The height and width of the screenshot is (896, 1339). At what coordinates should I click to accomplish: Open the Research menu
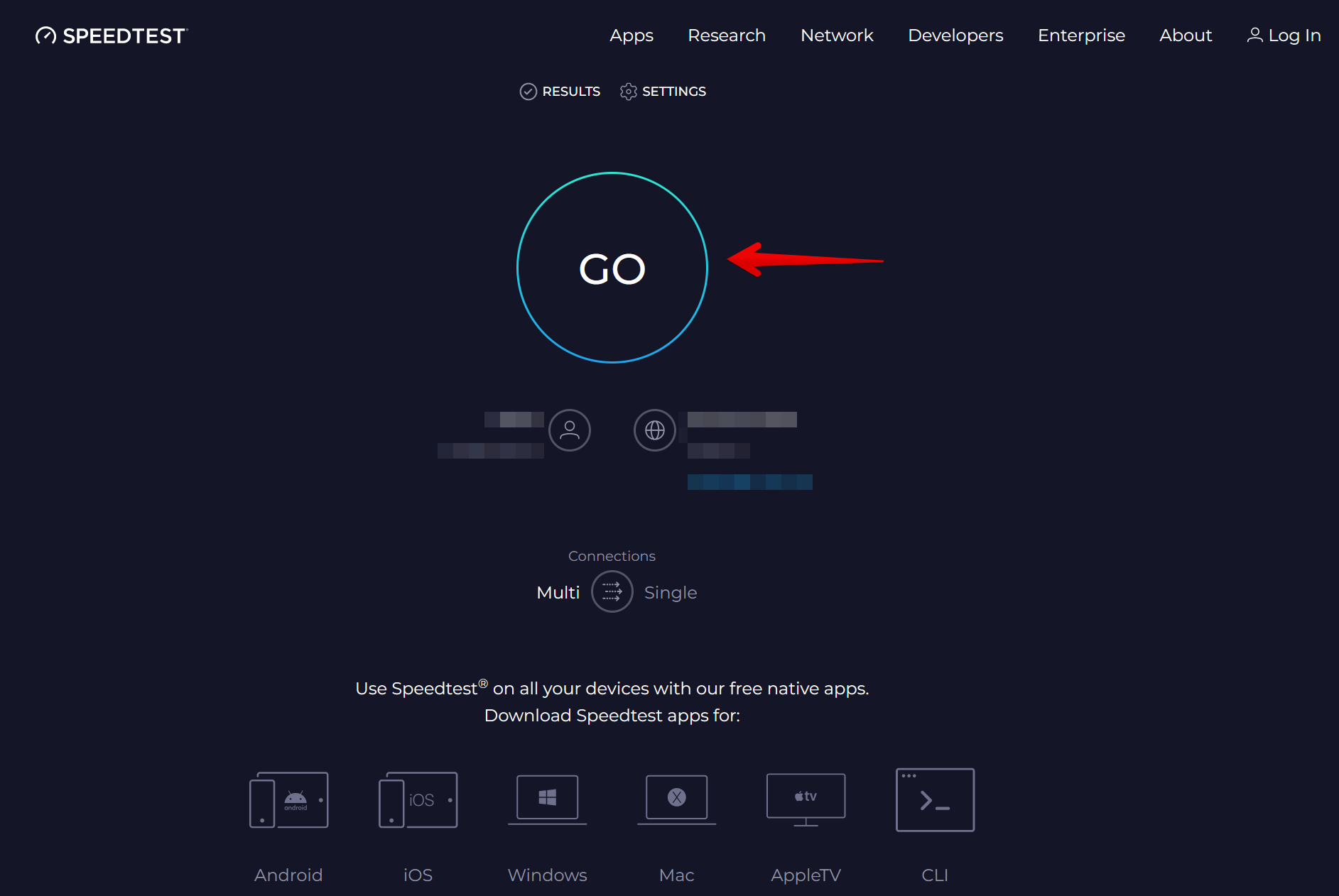pyautogui.click(x=727, y=35)
